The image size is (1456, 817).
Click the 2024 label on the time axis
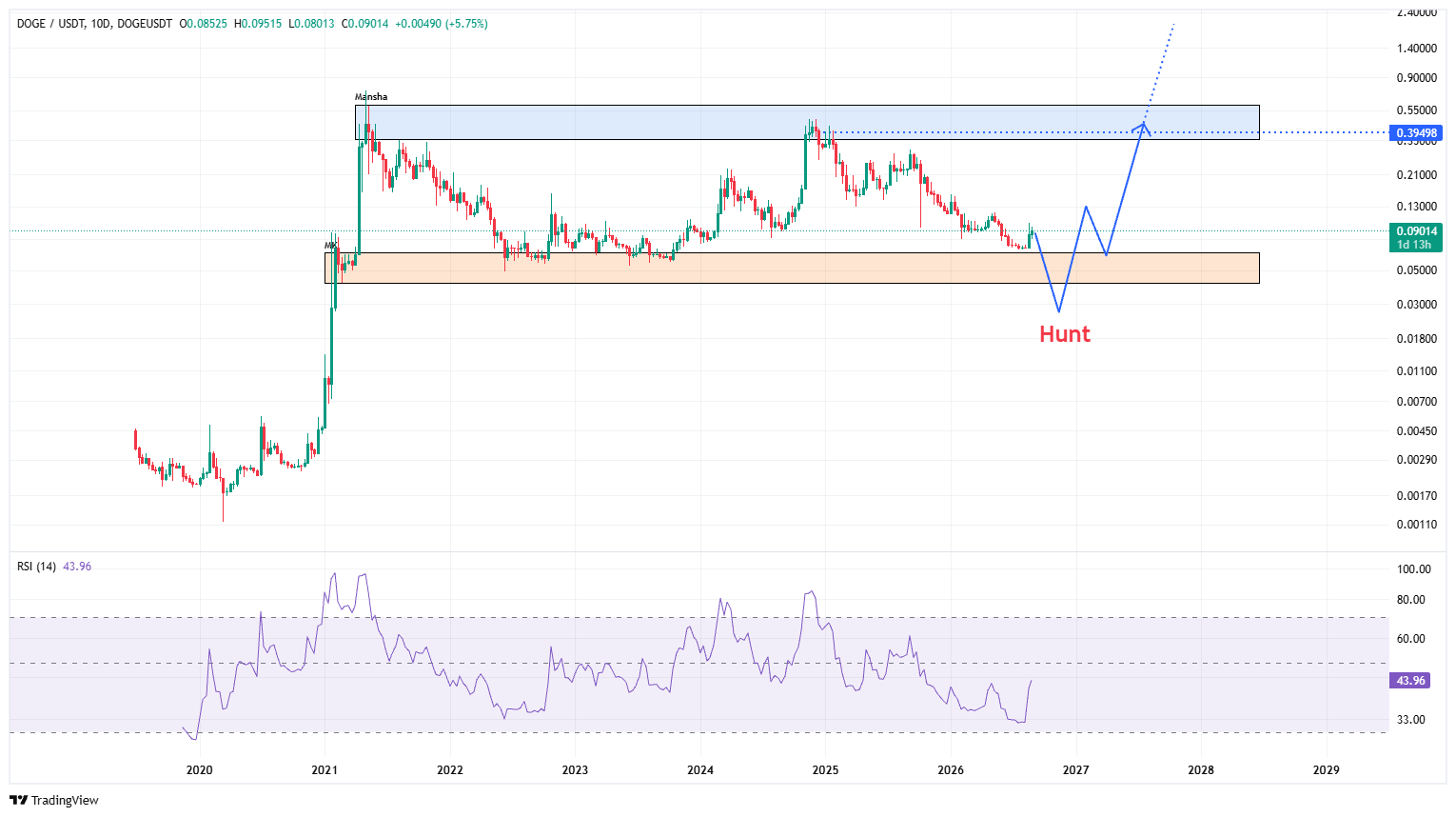pos(700,770)
